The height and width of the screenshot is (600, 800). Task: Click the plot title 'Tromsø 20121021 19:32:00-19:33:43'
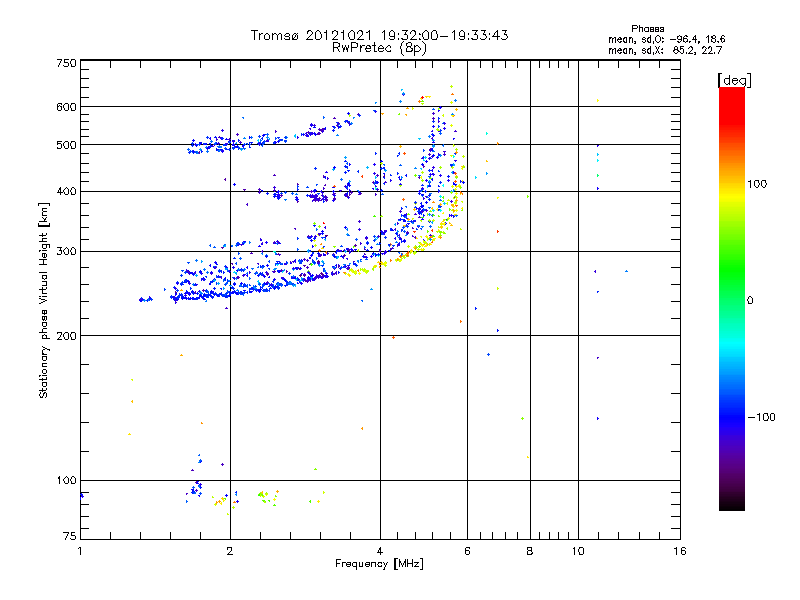click(x=379, y=35)
